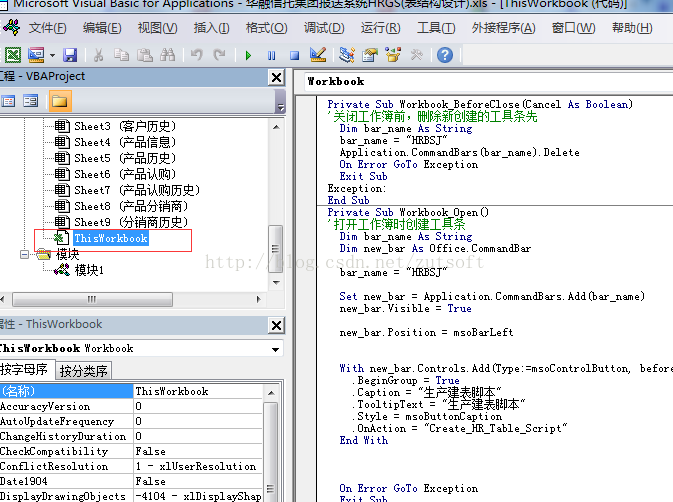The width and height of the screenshot is (673, 502).
Task: Click the CheckCompatibility False value
Action: (198, 451)
